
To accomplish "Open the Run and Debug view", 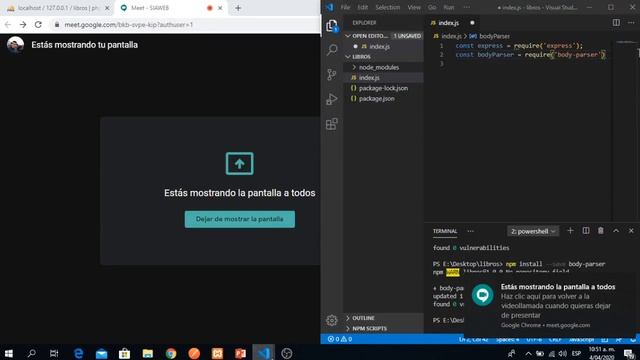I will (332, 99).
